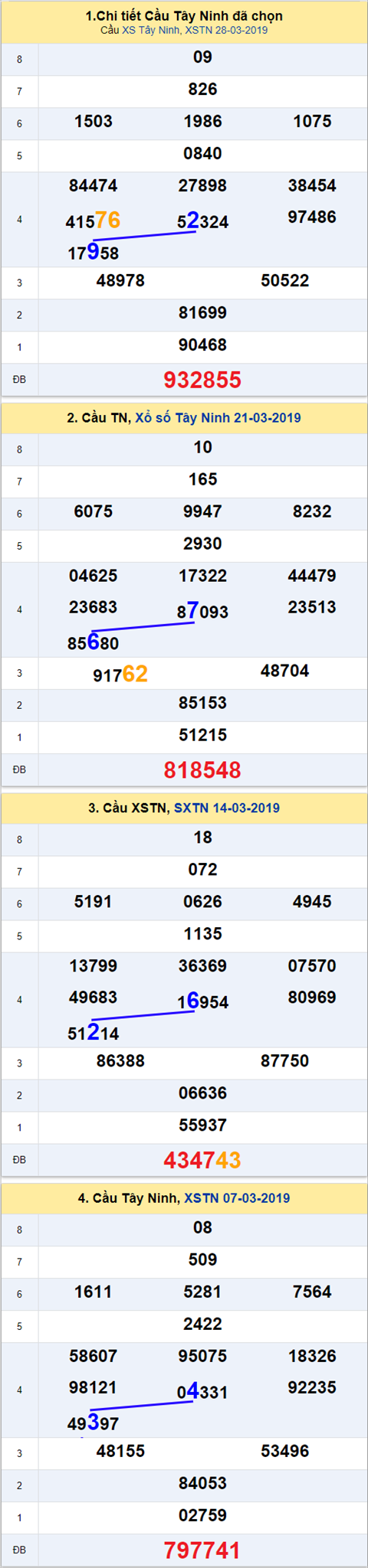Click prize seven value 165
This screenshot has width=368, height=1568.
(x=202, y=480)
